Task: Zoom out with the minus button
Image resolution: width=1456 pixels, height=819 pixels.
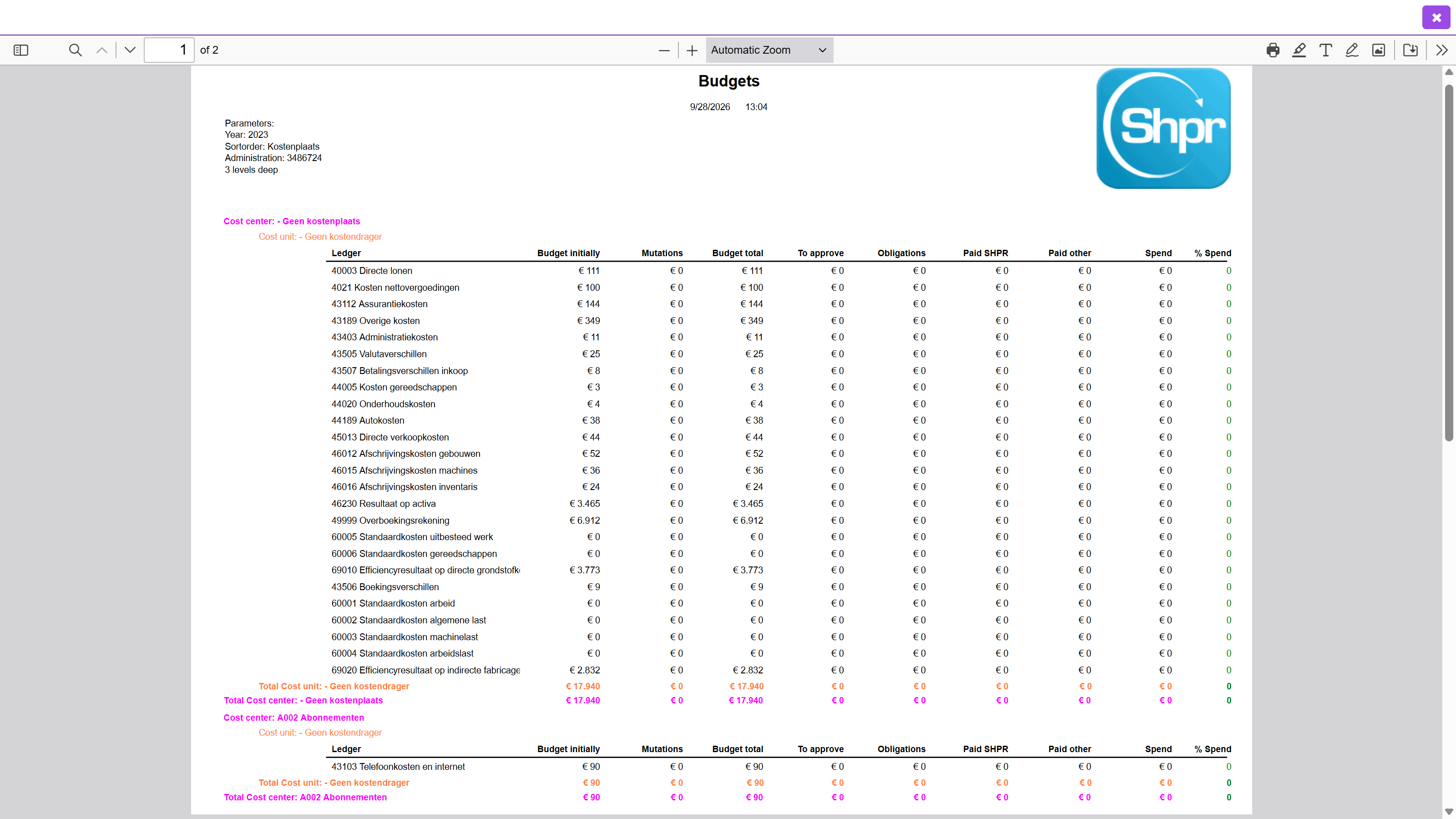Action: [x=664, y=51]
